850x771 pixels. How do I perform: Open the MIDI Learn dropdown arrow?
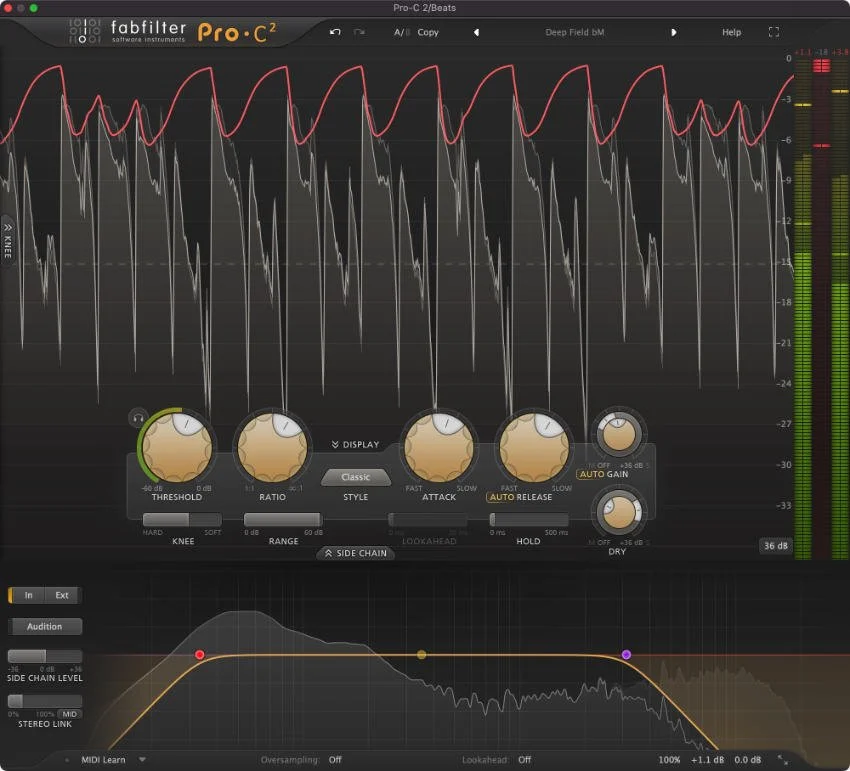(x=142, y=760)
